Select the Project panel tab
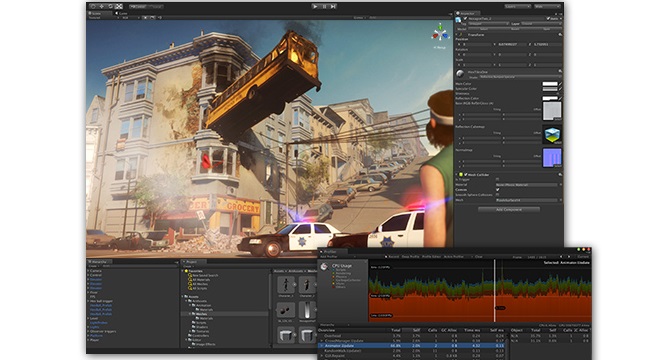 [194, 262]
